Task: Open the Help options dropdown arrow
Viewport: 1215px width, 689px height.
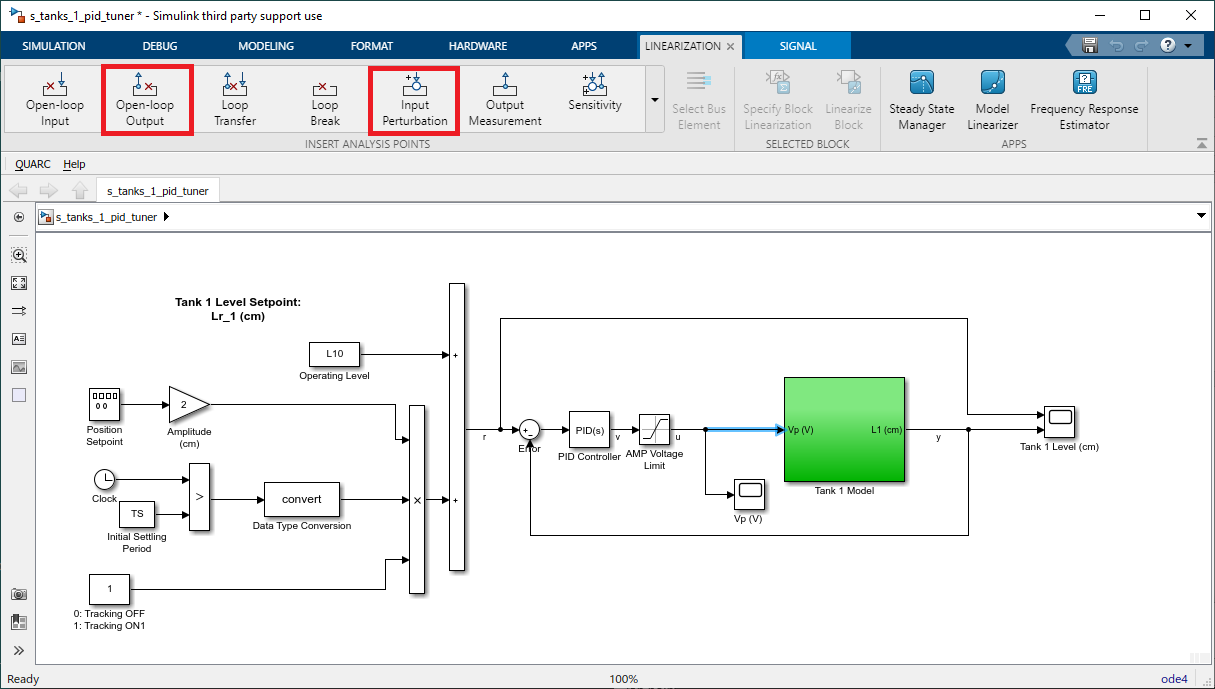Action: tap(1188, 46)
